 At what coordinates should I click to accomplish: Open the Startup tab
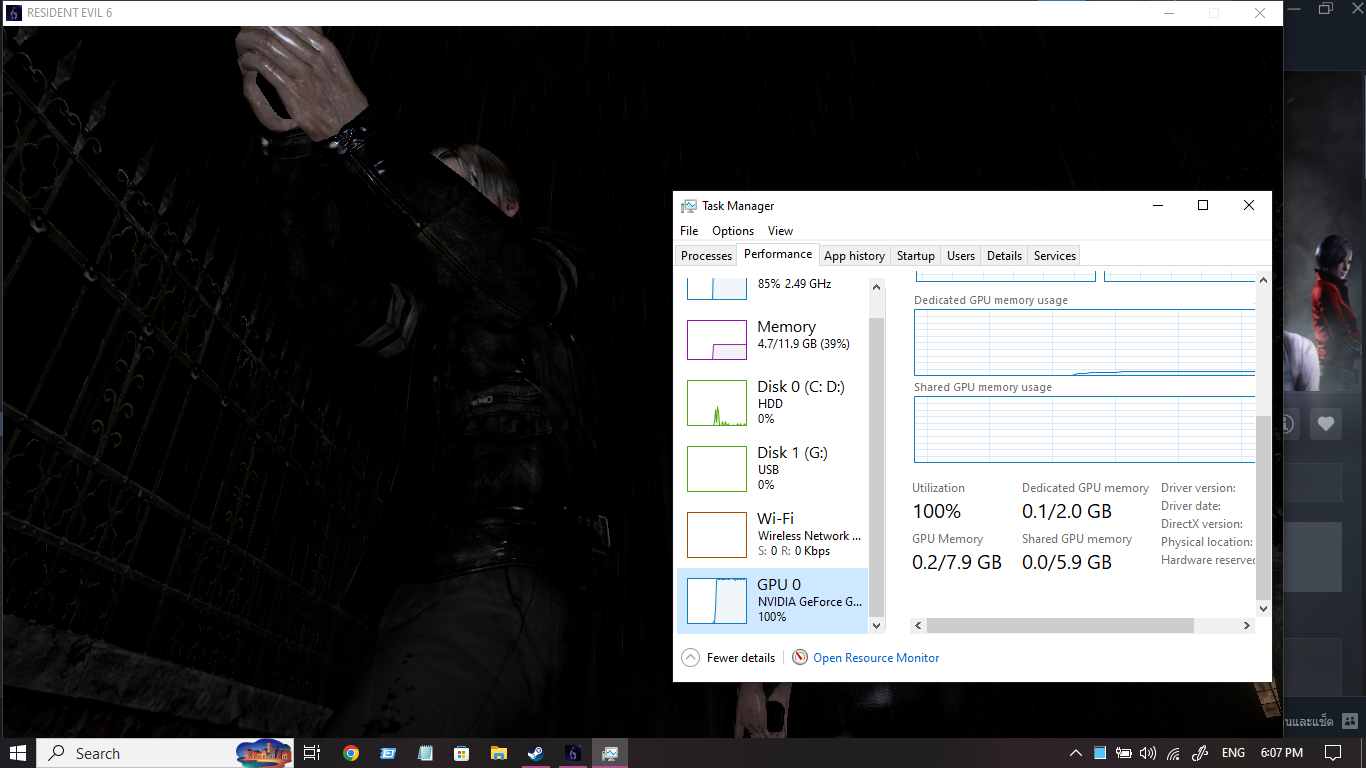[915, 256]
